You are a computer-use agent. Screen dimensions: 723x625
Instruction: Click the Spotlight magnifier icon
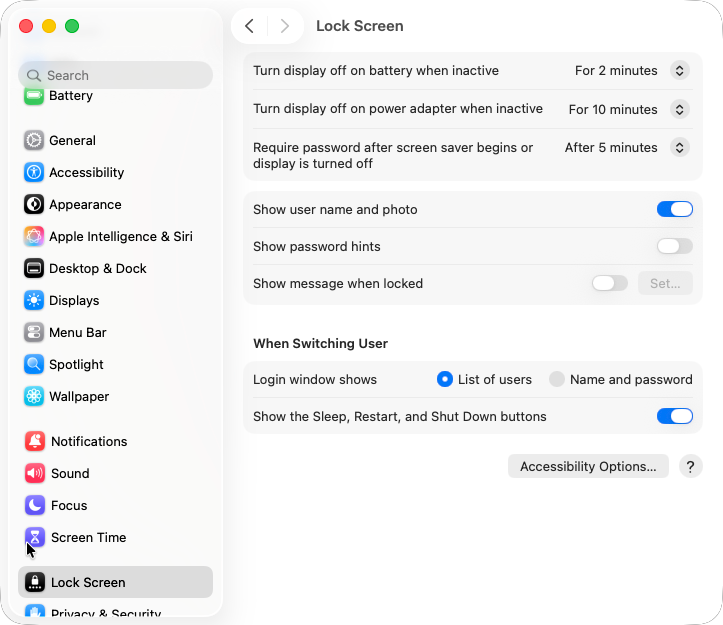(34, 364)
